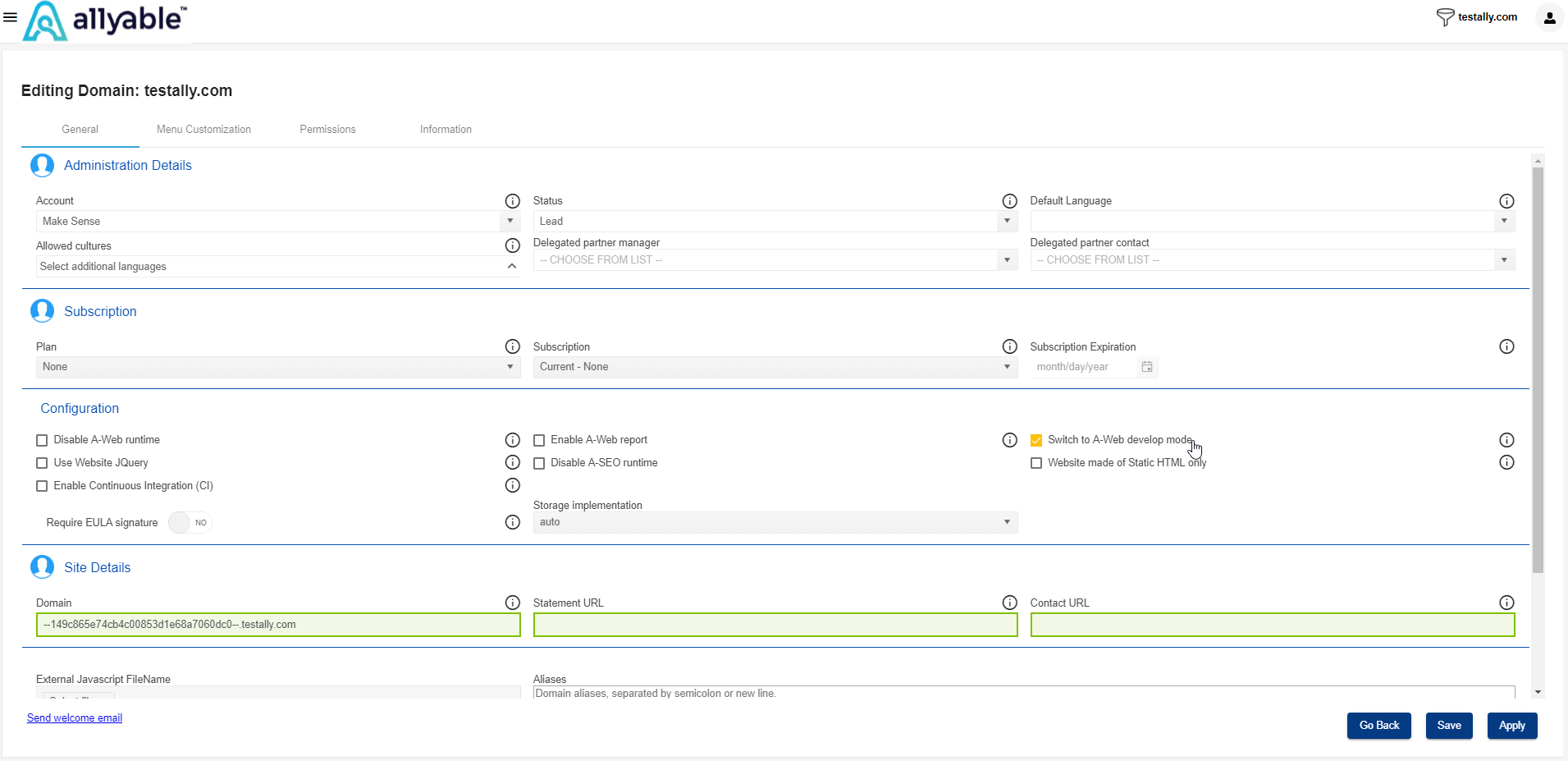Click the user profile icon
This screenshot has width=1568, height=761.
pyautogui.click(x=1549, y=18)
